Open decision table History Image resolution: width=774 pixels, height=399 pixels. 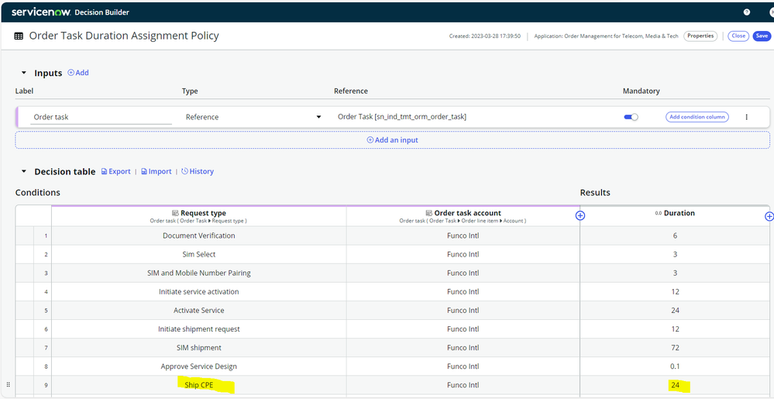tap(197, 171)
